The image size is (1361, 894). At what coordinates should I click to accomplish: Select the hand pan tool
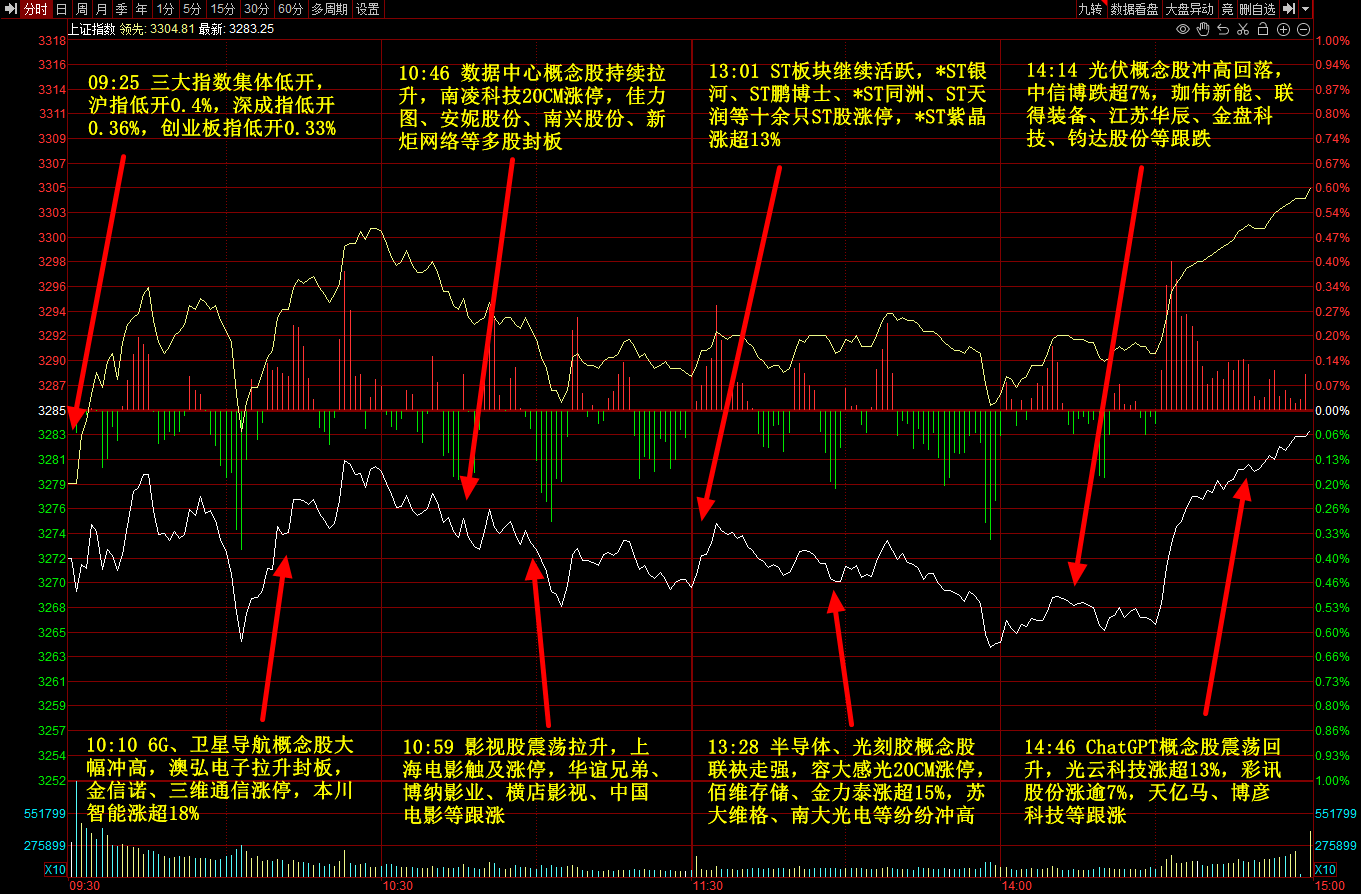click(x=1203, y=29)
